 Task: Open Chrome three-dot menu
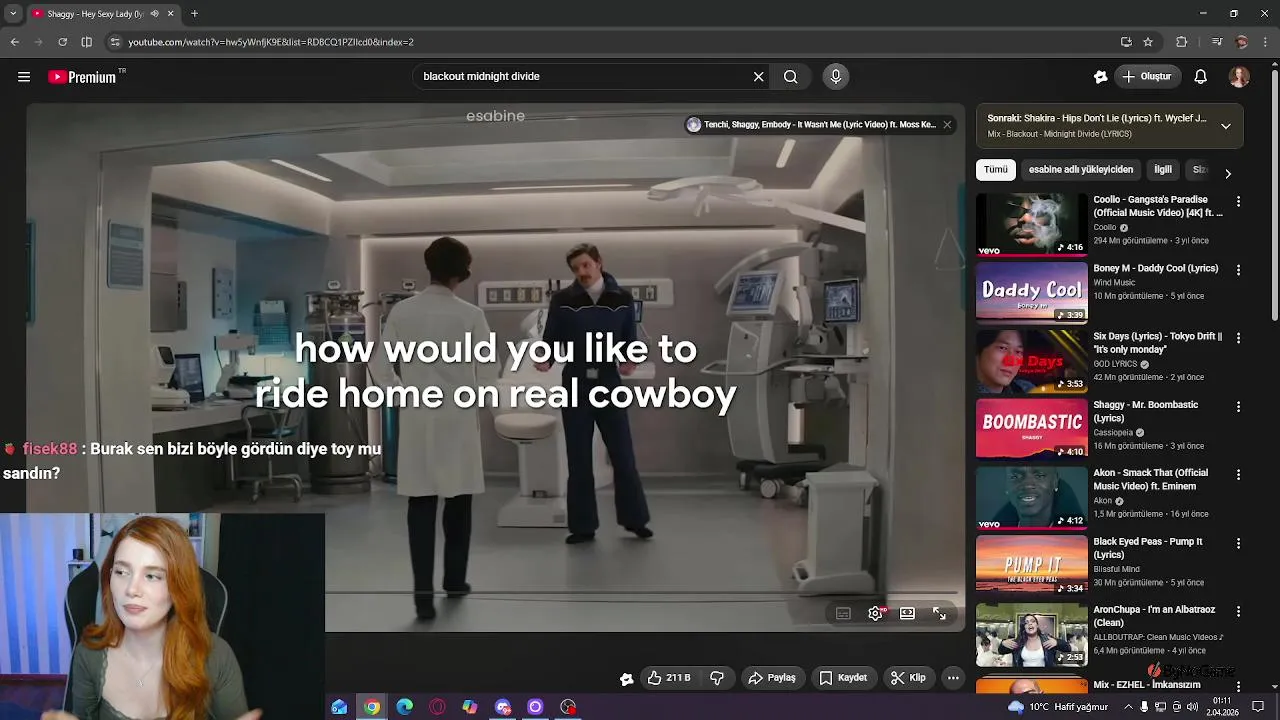point(1265,42)
